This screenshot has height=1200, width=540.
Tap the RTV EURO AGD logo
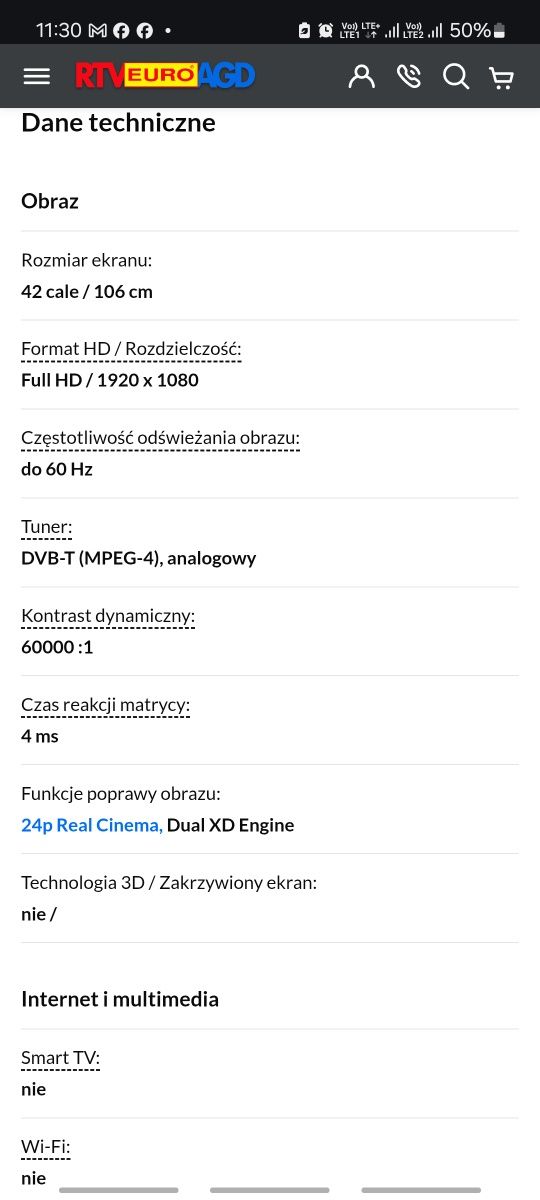click(x=165, y=75)
